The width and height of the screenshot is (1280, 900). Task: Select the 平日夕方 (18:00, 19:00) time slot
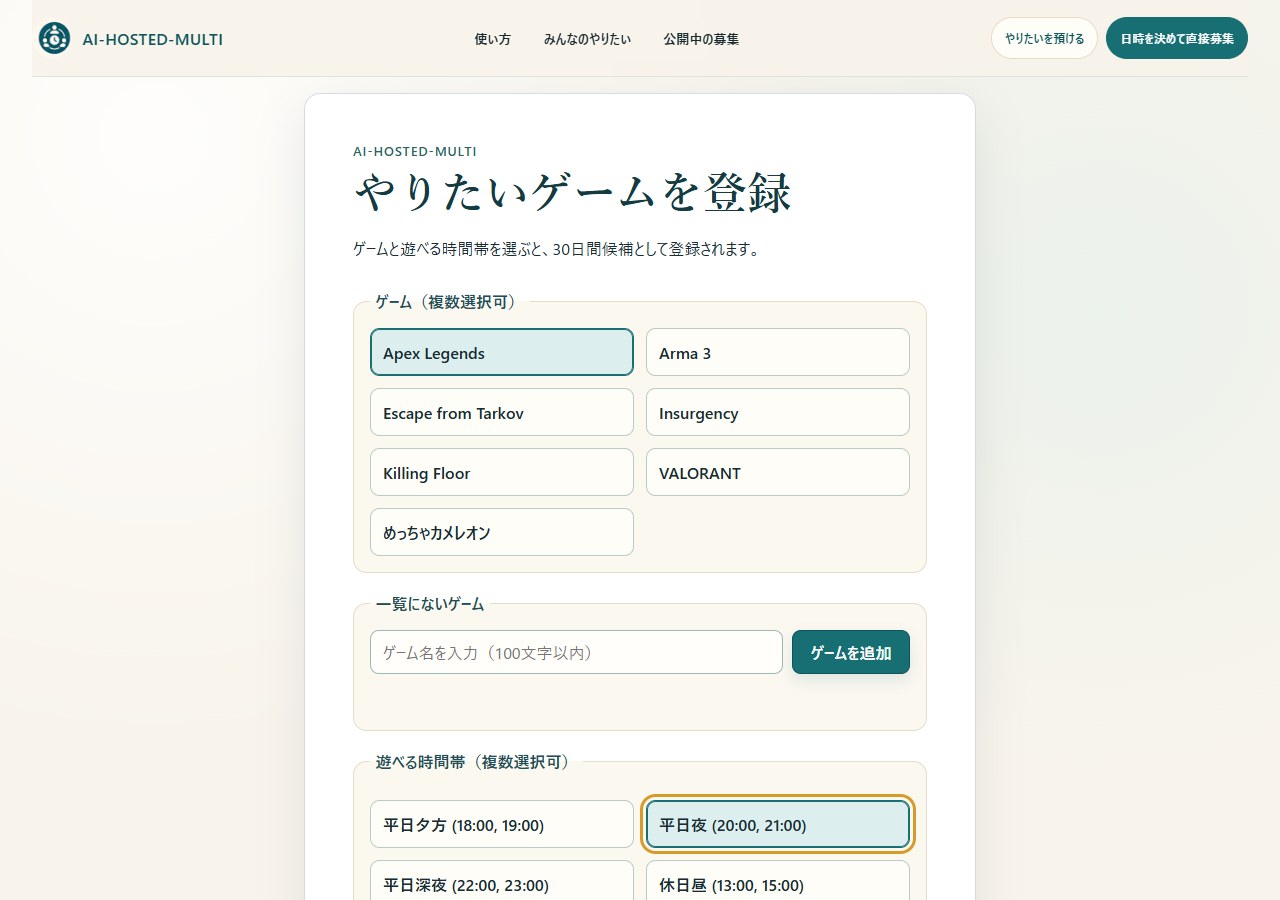point(502,824)
